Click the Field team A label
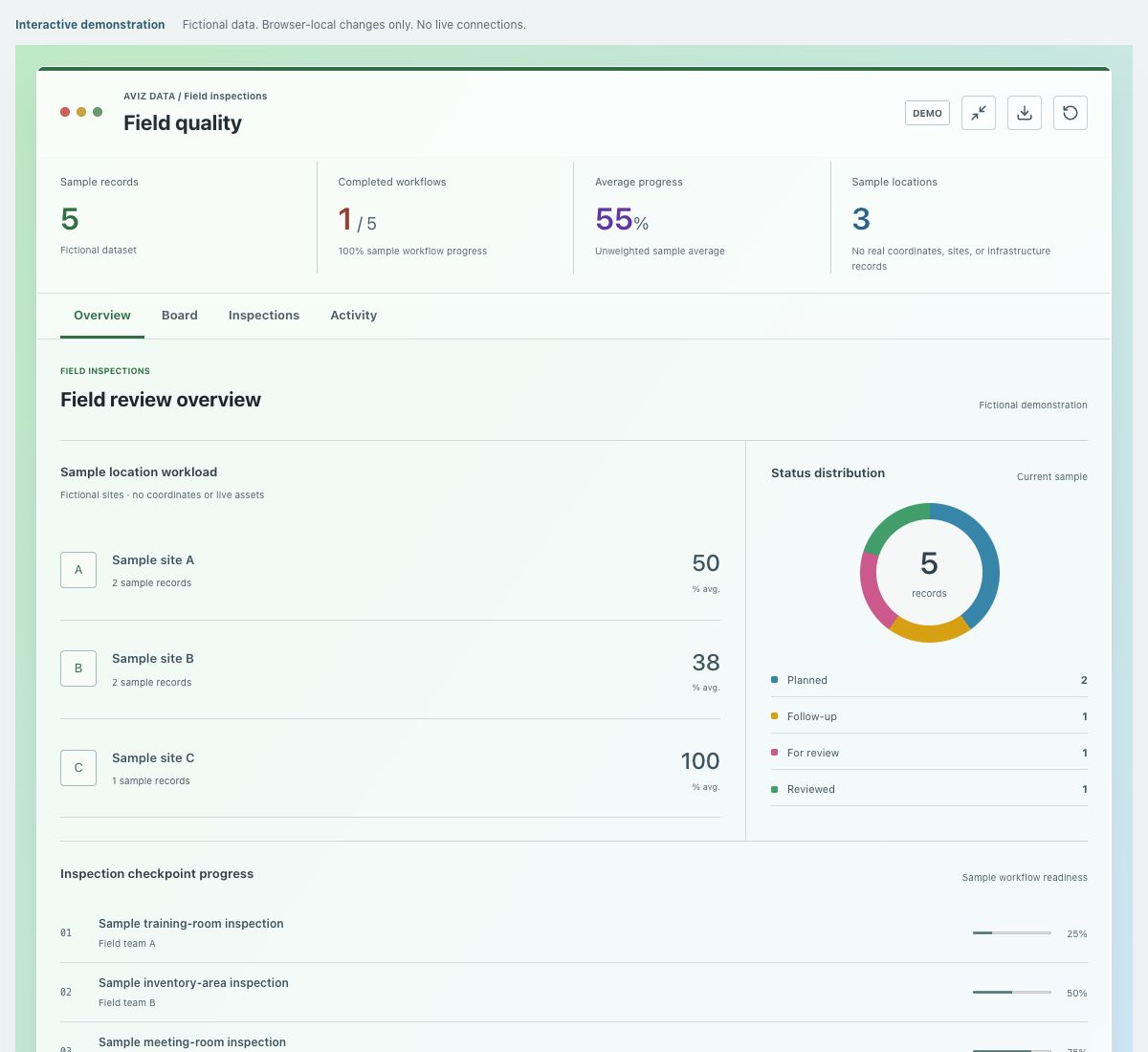The image size is (1148, 1052). coord(127,944)
